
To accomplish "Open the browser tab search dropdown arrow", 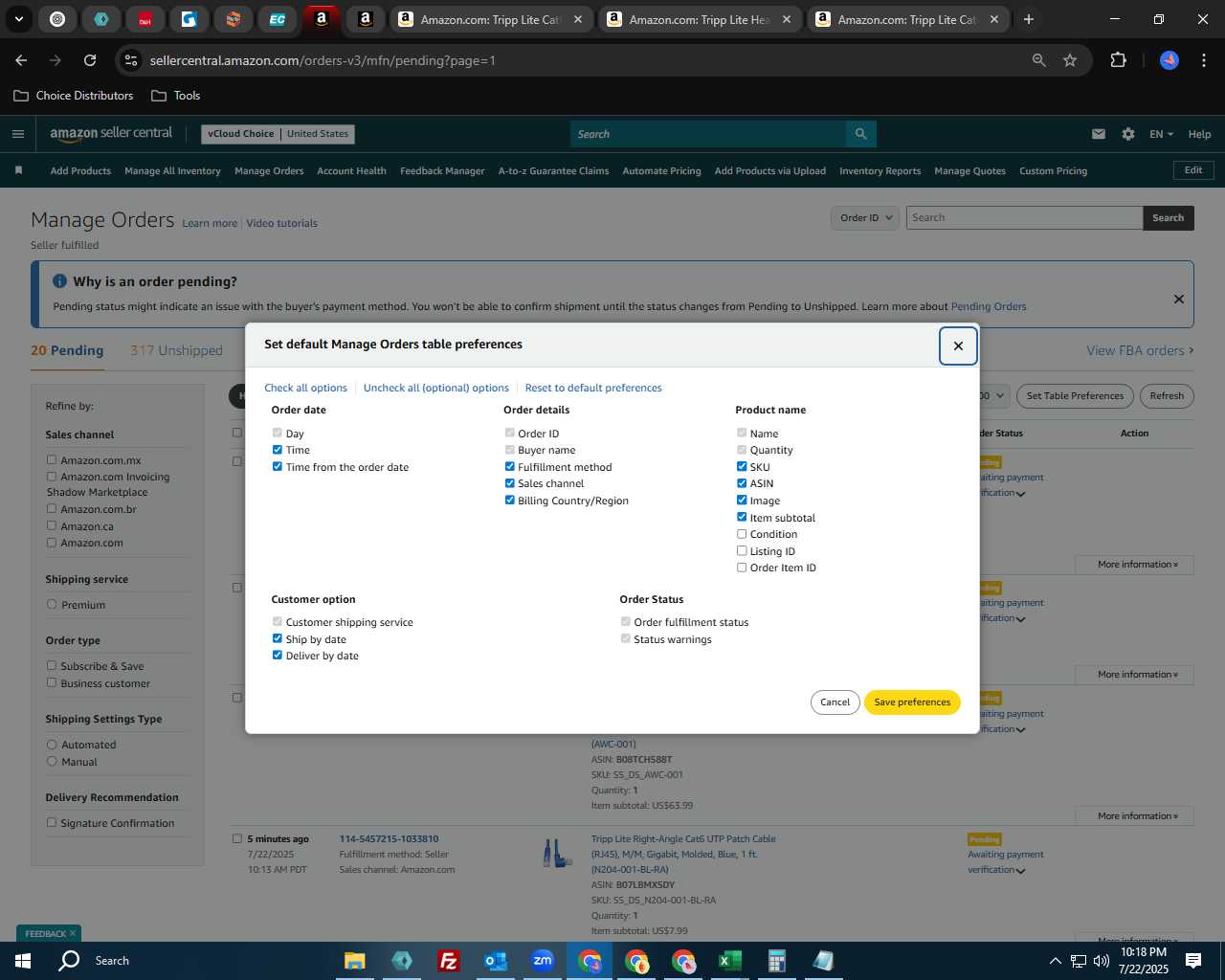I will [18, 19].
